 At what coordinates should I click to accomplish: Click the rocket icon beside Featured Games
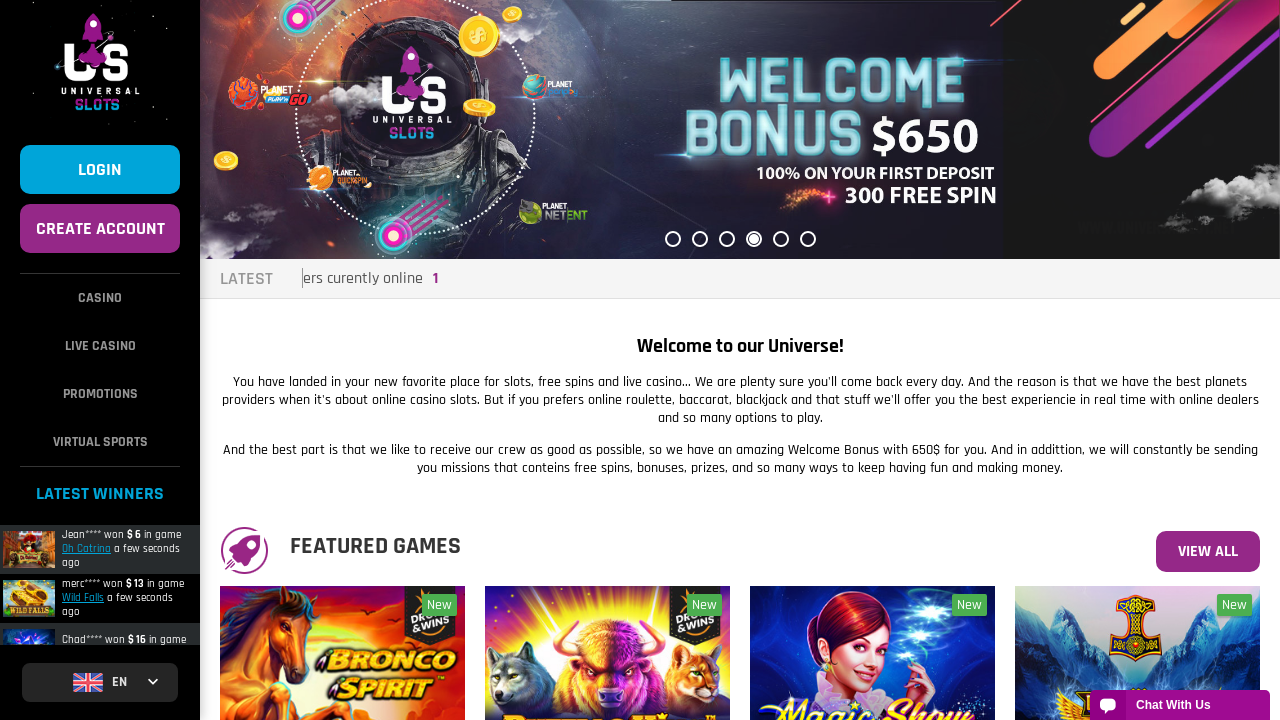pos(244,550)
